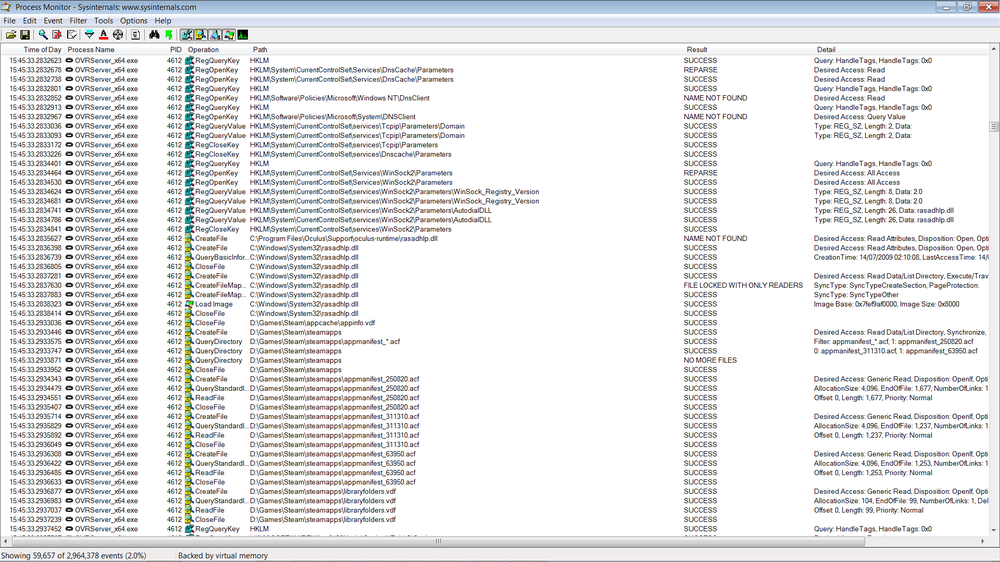Viewport: 1000px width, 562px height.
Task: Open the Filter menu
Action: [78, 20]
